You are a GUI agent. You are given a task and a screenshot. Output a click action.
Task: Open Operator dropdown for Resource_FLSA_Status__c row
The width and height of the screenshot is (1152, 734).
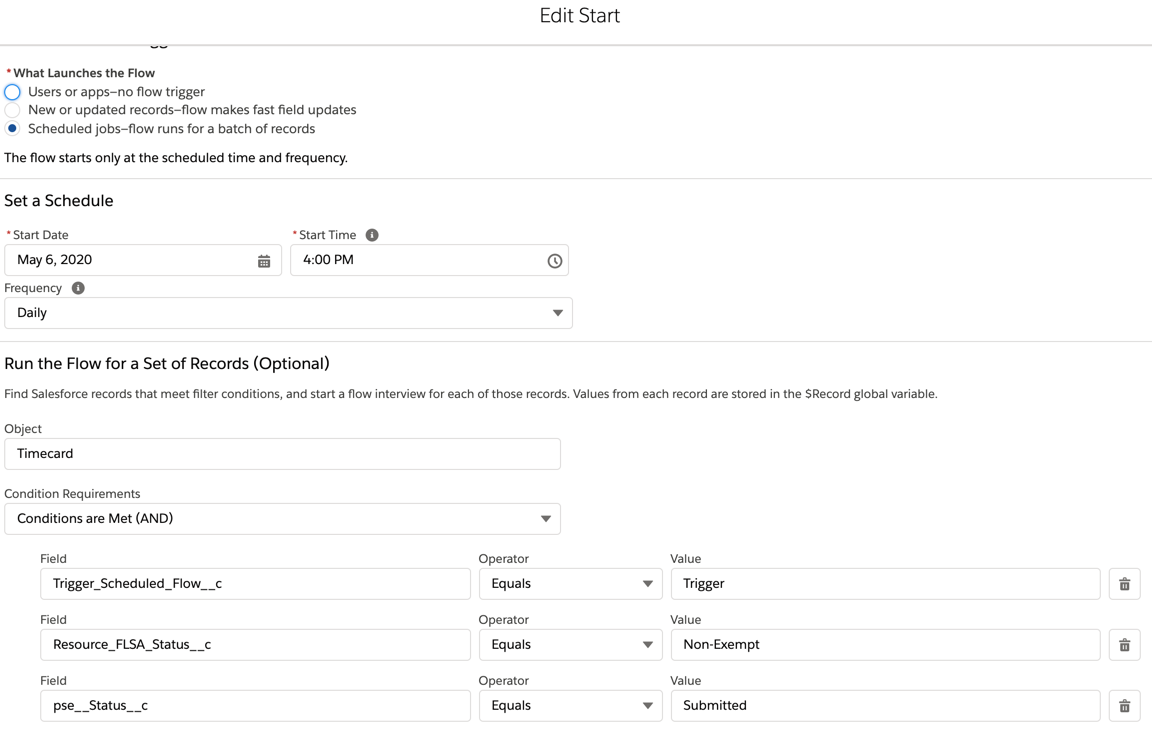click(570, 645)
